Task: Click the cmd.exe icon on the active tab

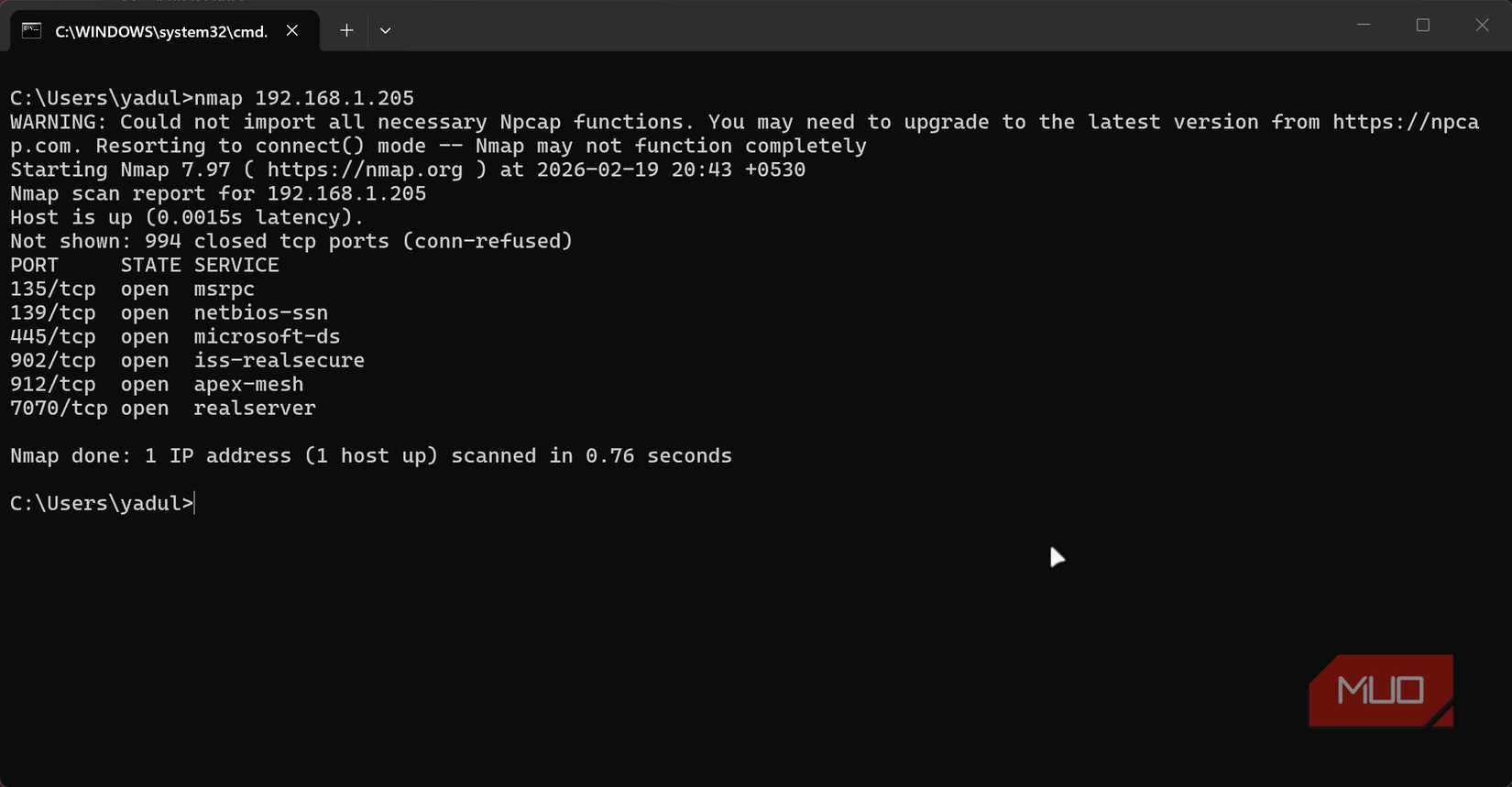Action: [x=31, y=30]
